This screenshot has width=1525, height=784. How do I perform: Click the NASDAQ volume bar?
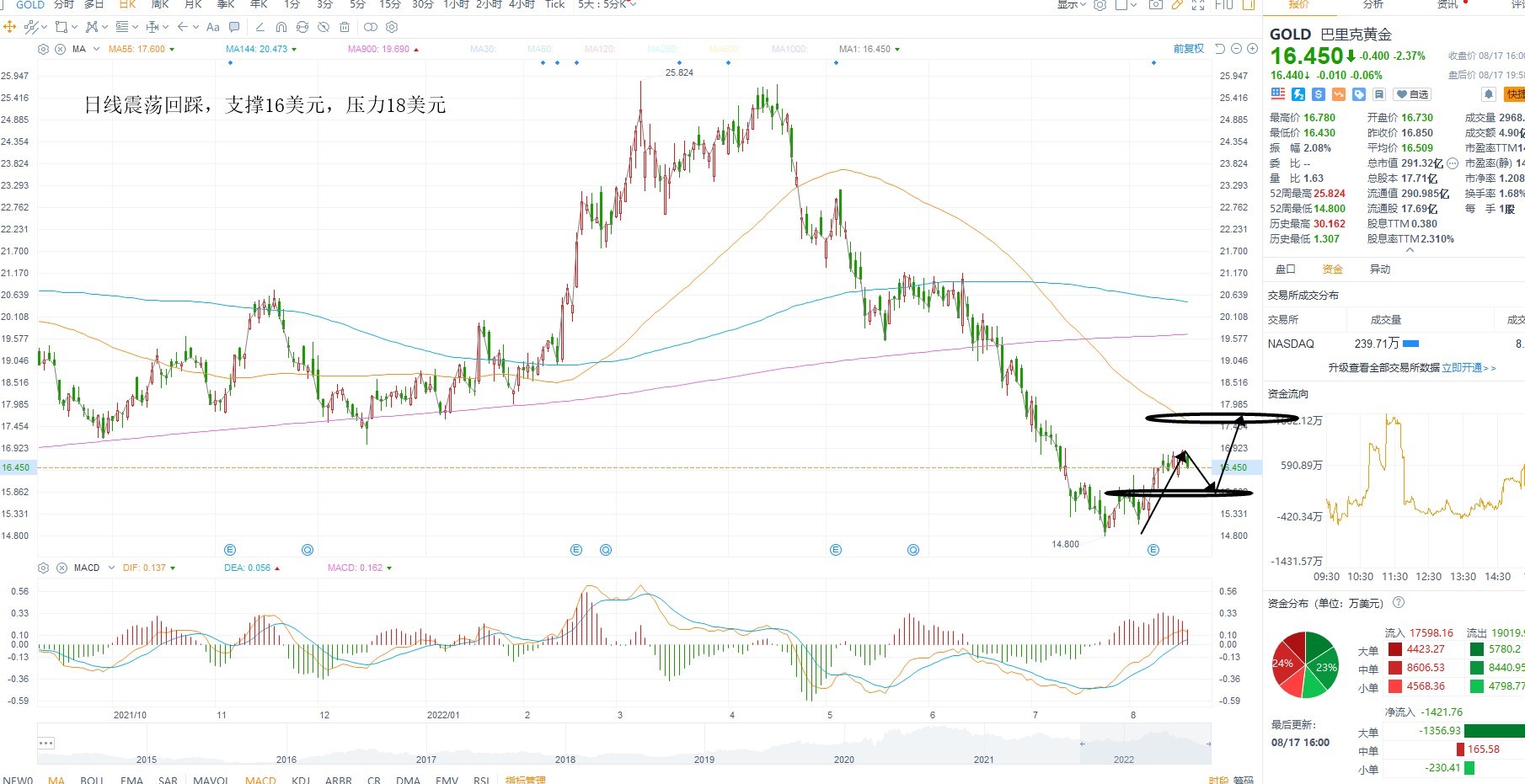click(x=1410, y=344)
